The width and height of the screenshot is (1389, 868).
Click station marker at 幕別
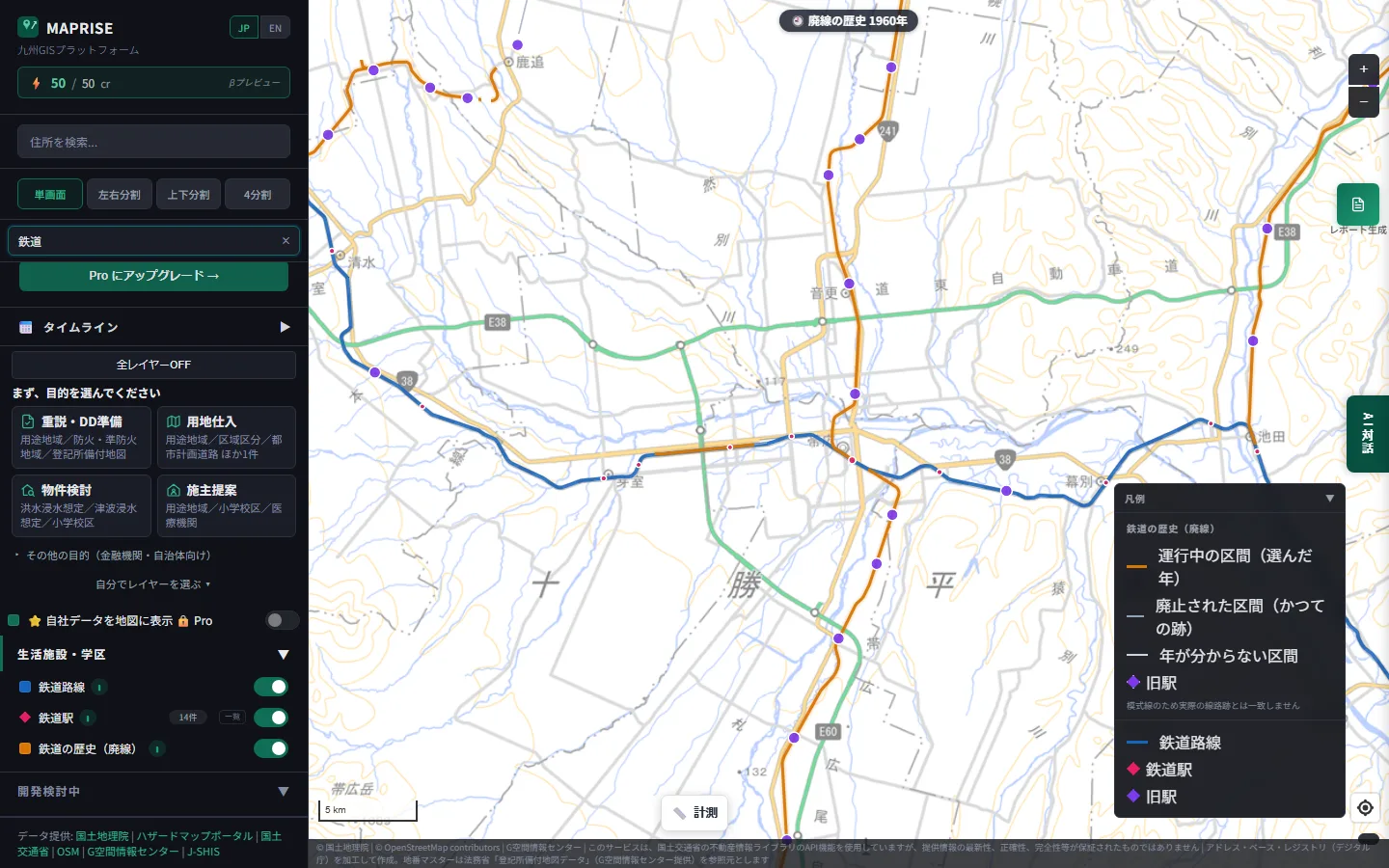1106,482
